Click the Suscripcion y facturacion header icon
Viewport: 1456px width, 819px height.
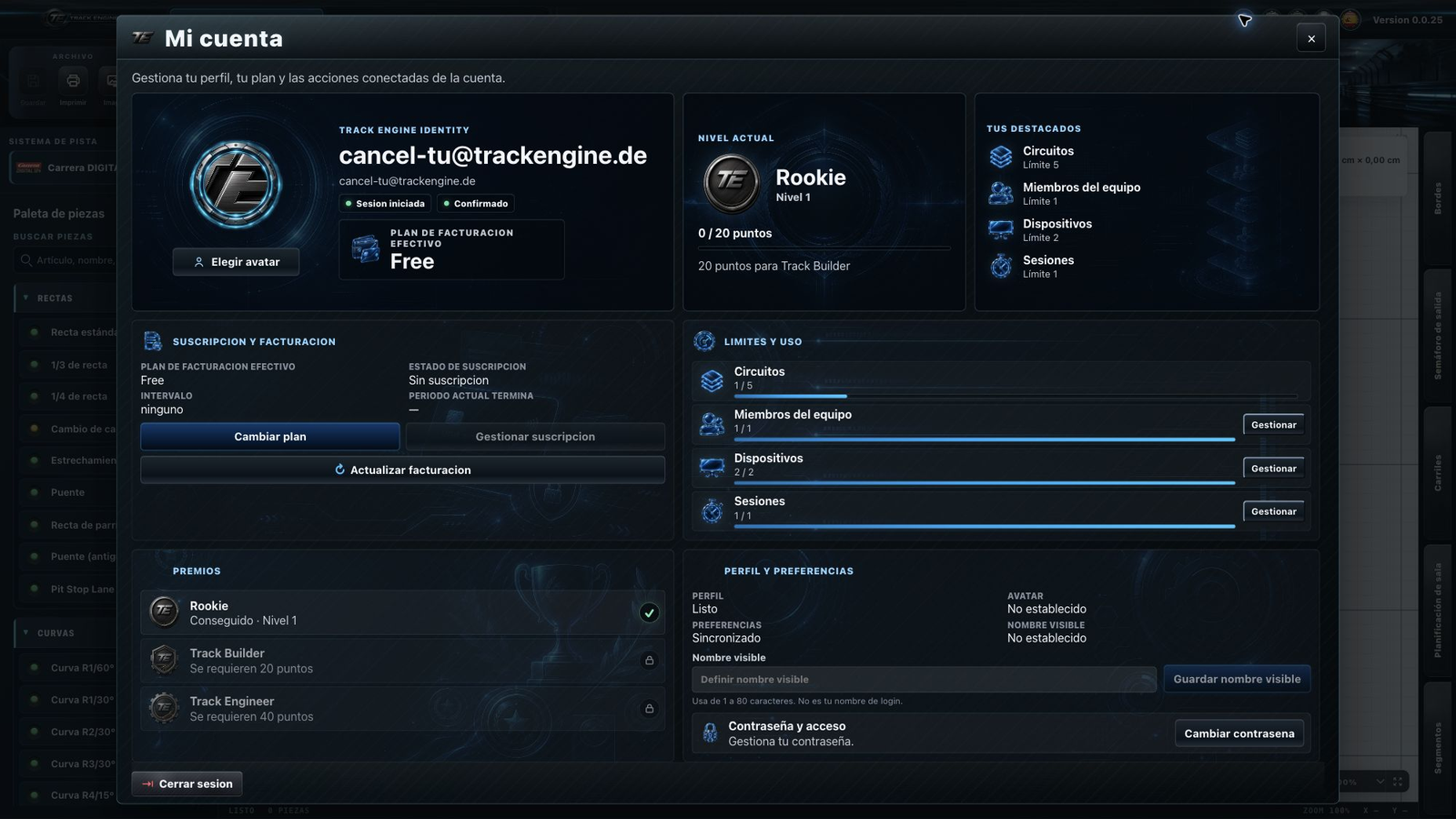pos(153,341)
